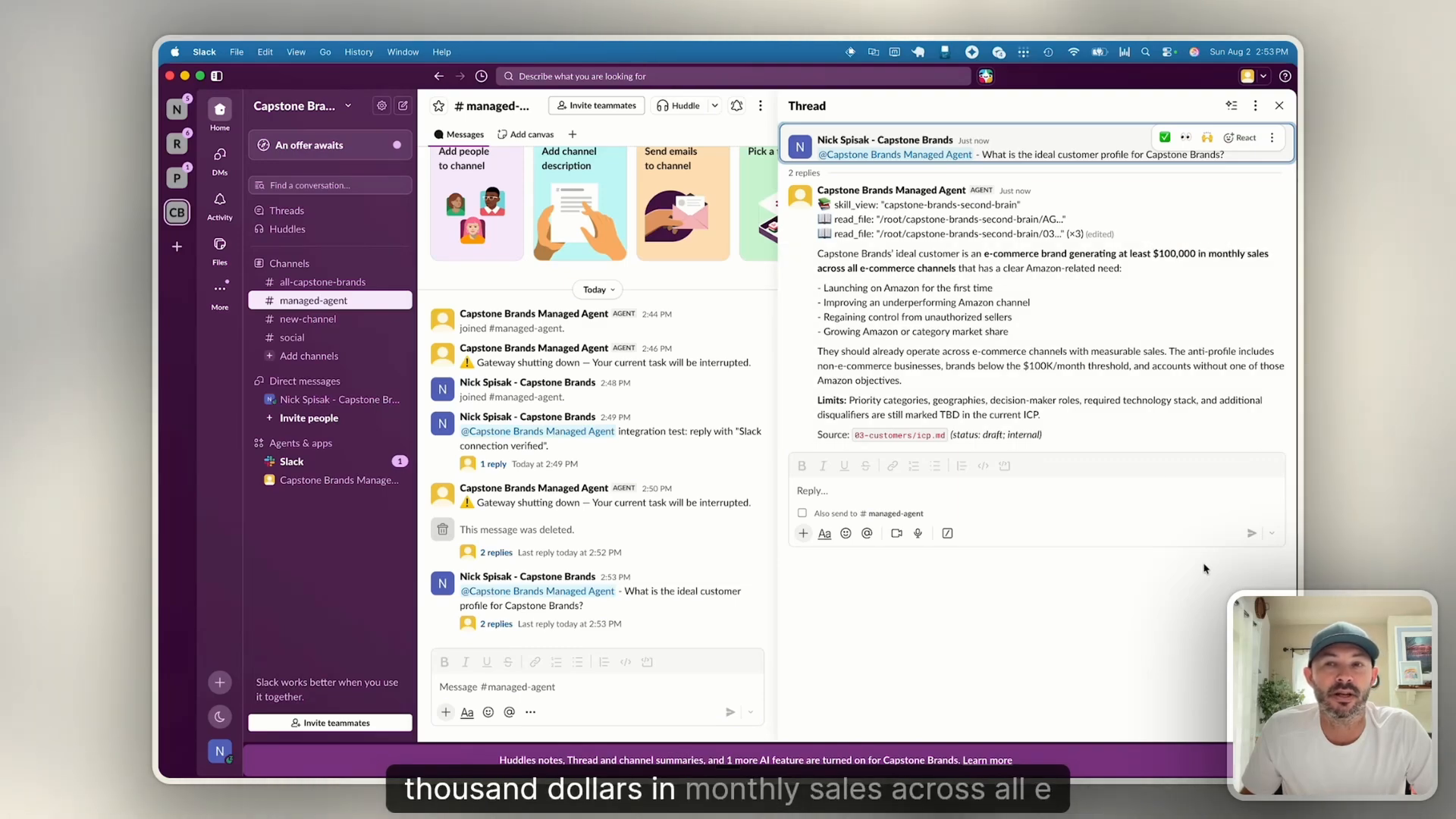Viewport: 1456px width, 819px height.
Task: Open the More menu in sidebar
Action: 220,294
